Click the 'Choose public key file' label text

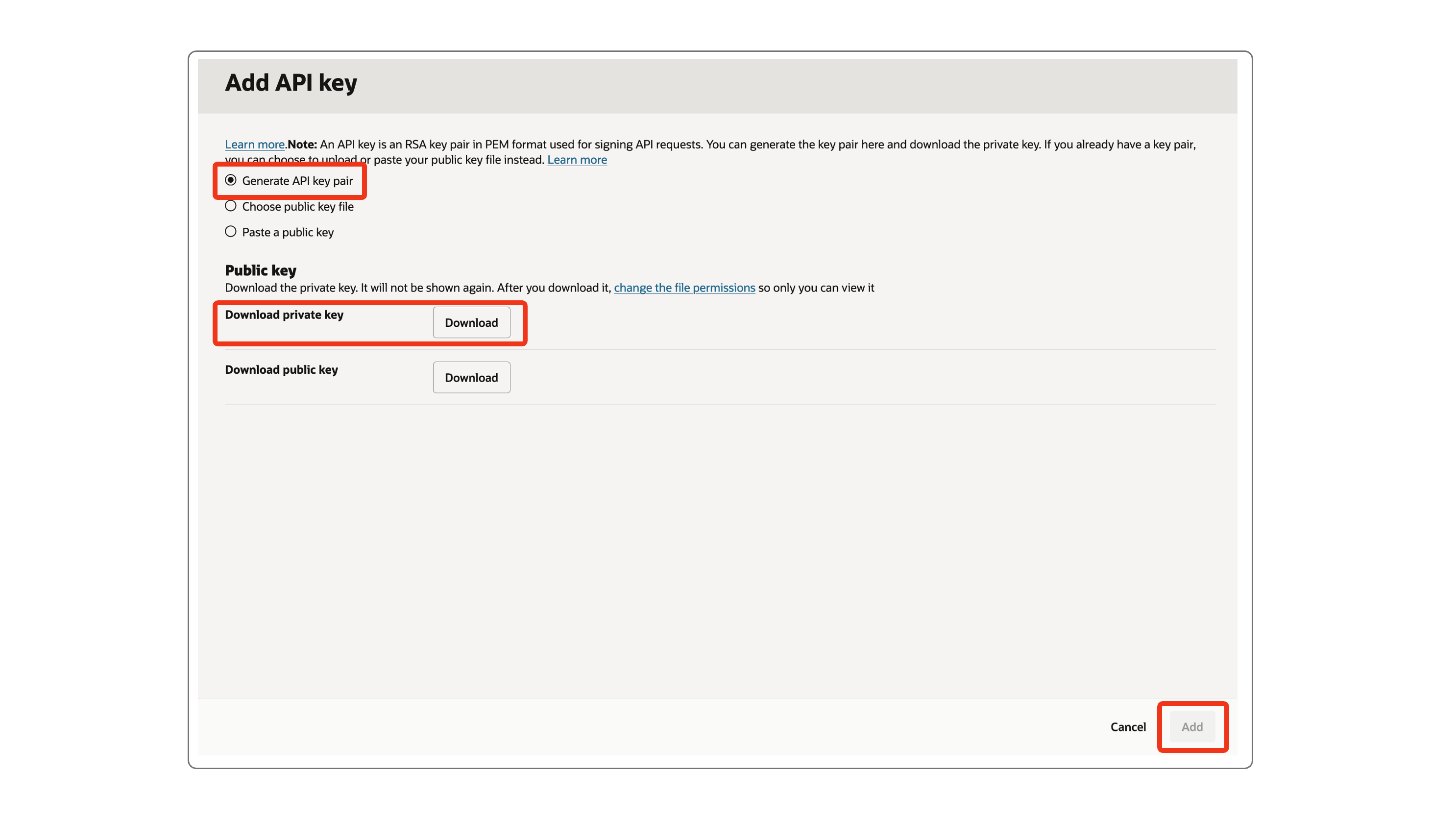(x=297, y=207)
